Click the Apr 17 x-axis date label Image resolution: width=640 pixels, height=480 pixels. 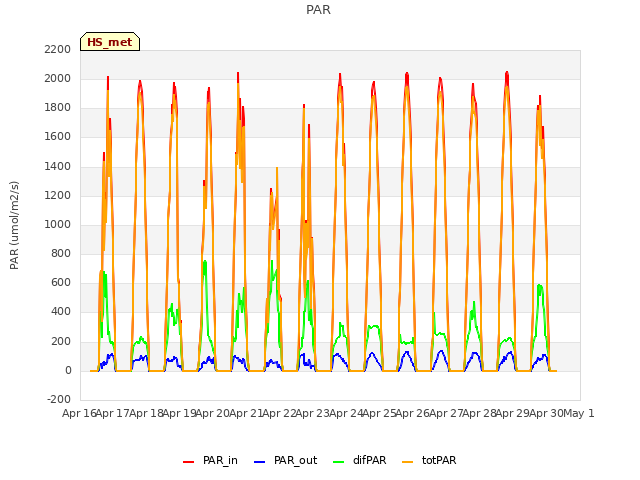pos(113,413)
